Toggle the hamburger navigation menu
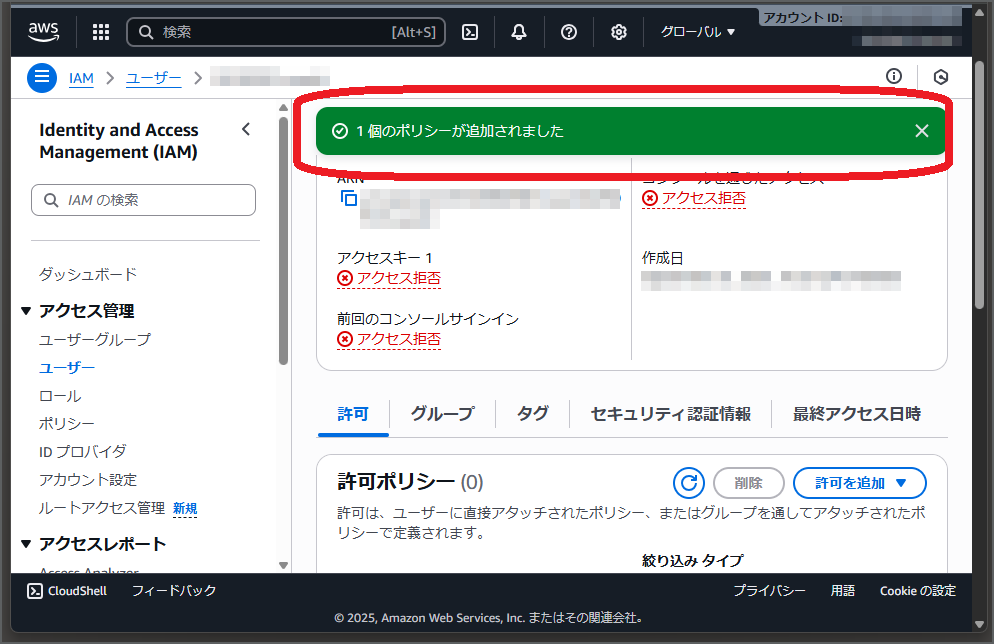 tap(42, 77)
